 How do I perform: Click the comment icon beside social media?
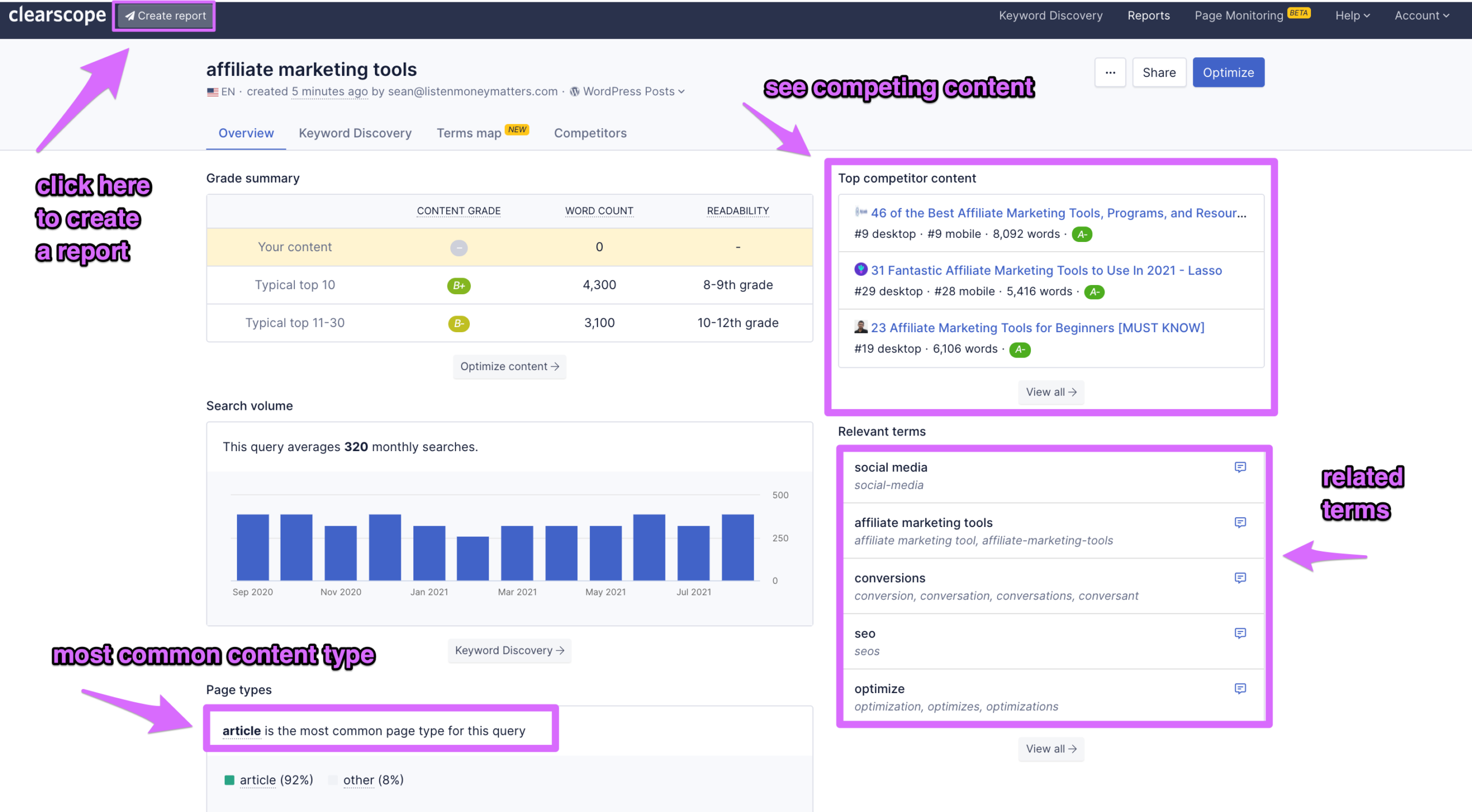pos(1240,467)
